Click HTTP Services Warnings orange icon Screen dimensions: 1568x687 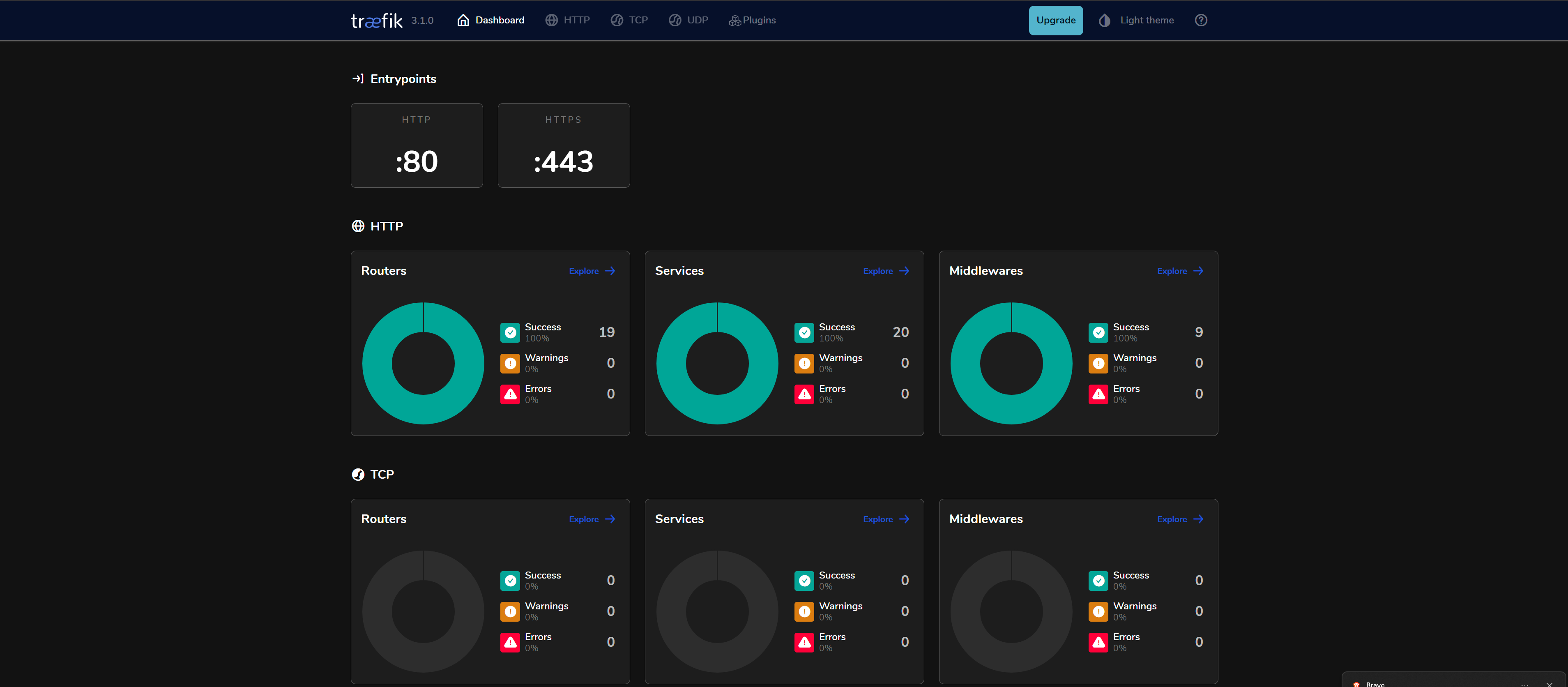804,363
